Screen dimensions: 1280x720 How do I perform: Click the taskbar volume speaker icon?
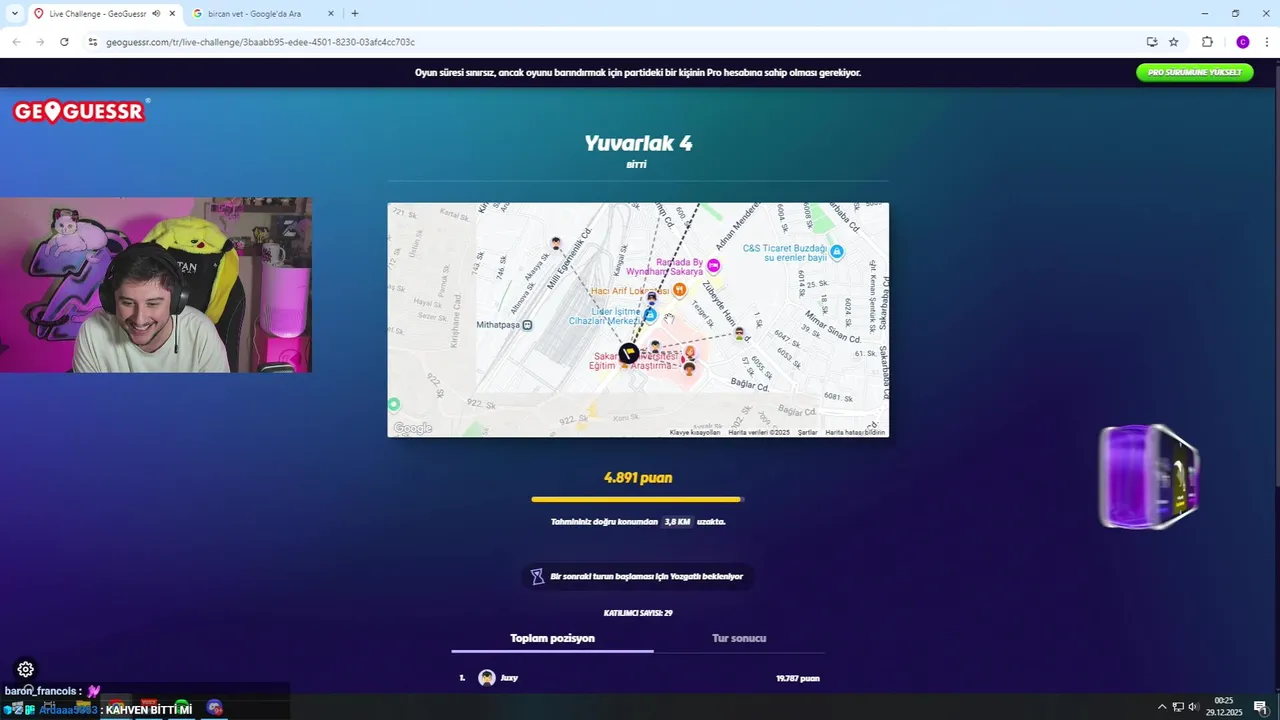(x=1193, y=707)
